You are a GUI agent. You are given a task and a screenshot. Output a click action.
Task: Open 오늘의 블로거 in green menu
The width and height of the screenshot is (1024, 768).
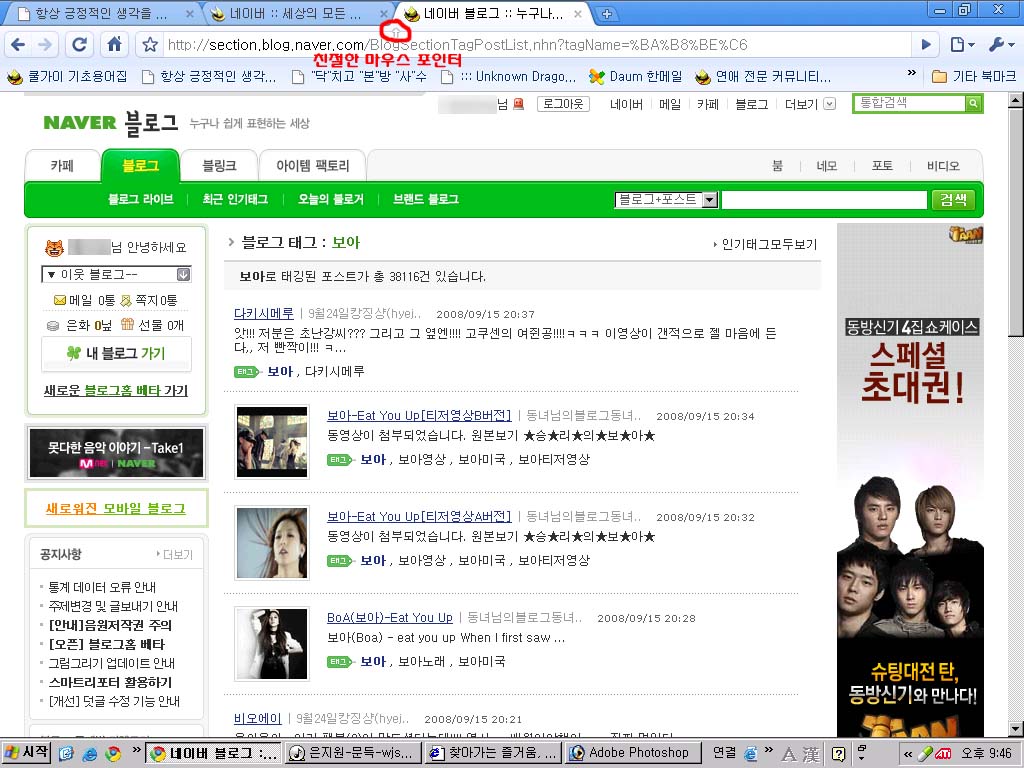click(x=330, y=199)
